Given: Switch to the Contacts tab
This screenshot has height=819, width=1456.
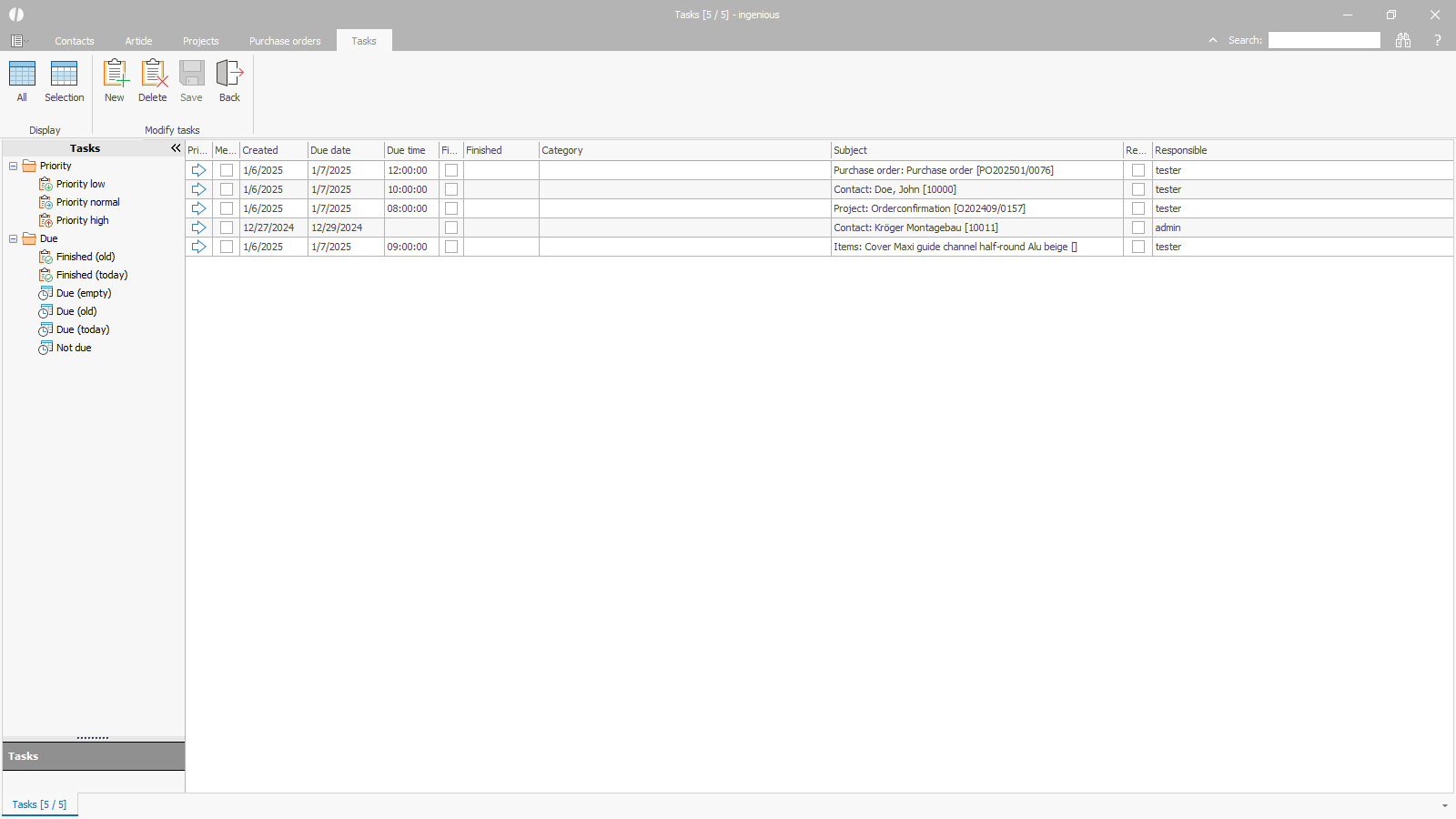Looking at the screenshot, I should [74, 41].
